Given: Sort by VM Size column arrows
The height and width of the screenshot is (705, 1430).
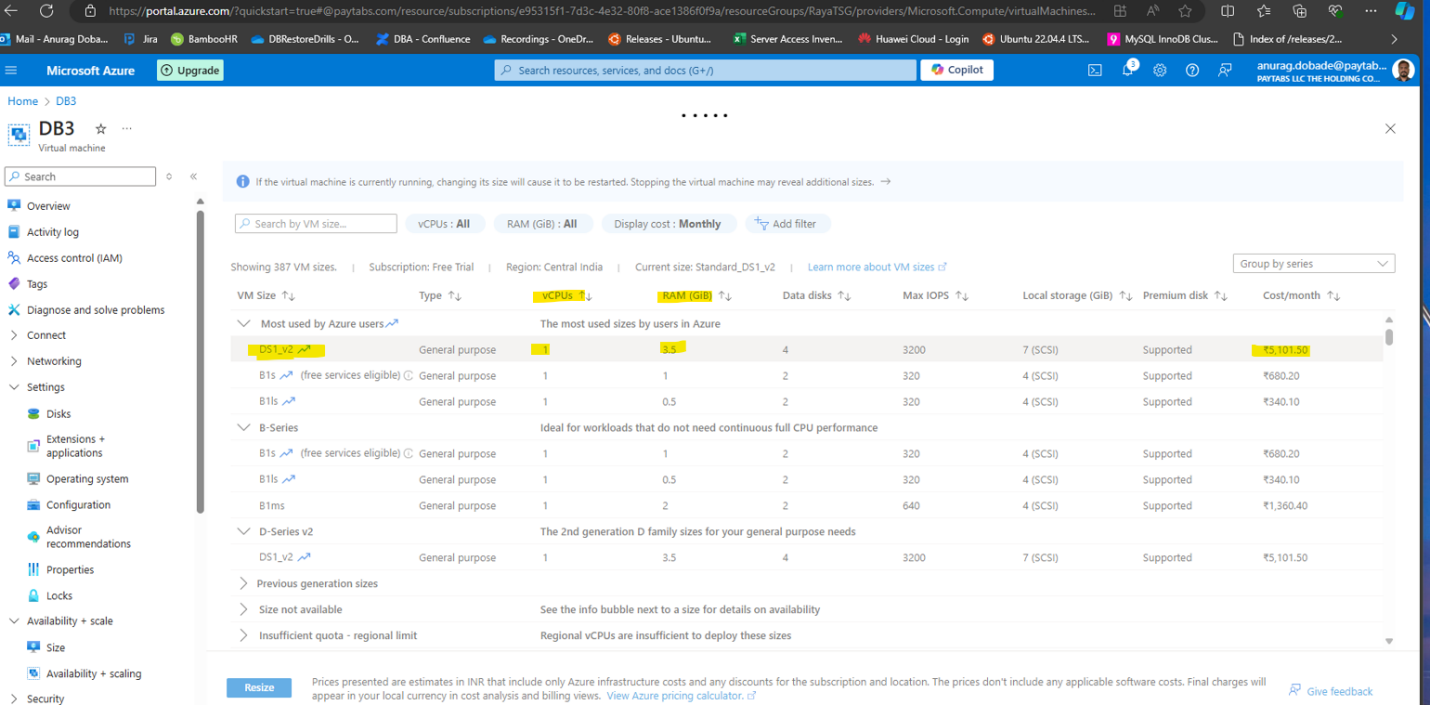Looking at the screenshot, I should pos(289,296).
